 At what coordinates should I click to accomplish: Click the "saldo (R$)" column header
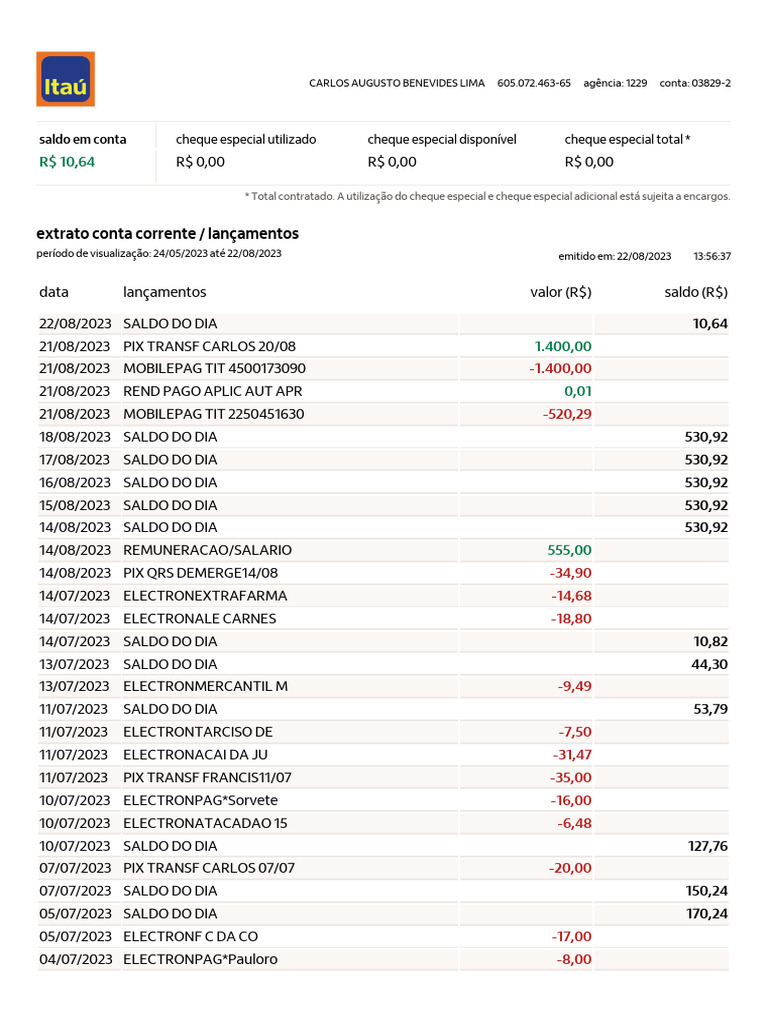pyautogui.click(x=696, y=293)
